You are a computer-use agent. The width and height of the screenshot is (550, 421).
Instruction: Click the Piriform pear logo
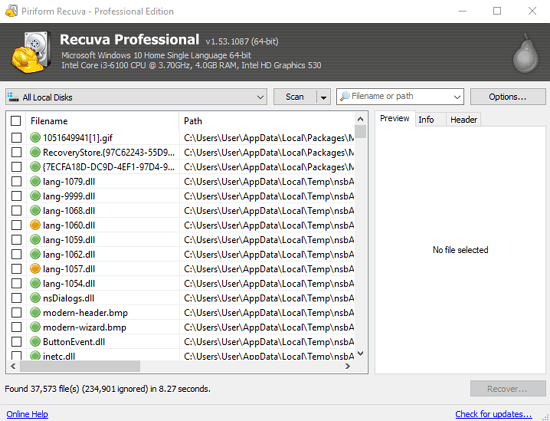pyautogui.click(x=525, y=53)
